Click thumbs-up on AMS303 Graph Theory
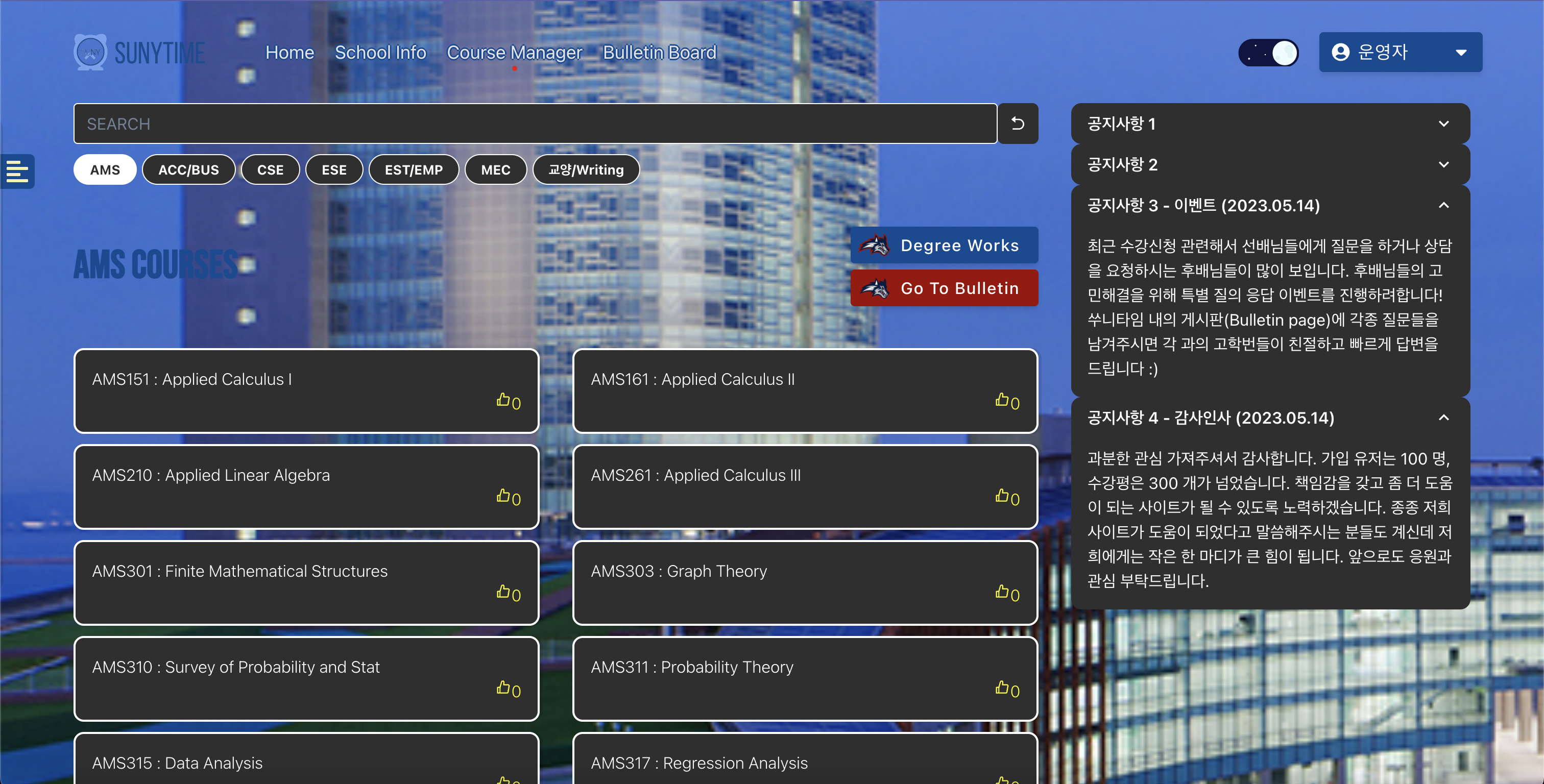Image resolution: width=1544 pixels, height=784 pixels. click(1002, 592)
